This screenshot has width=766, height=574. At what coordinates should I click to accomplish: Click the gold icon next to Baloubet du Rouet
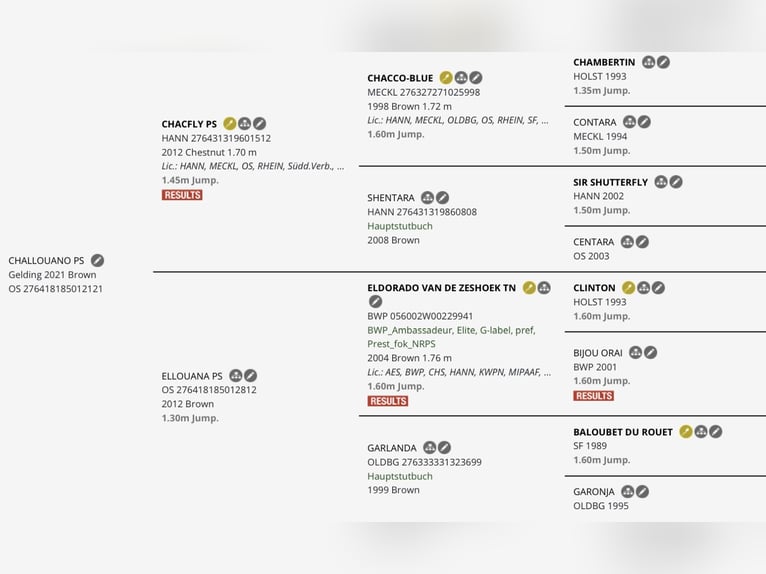click(x=686, y=432)
